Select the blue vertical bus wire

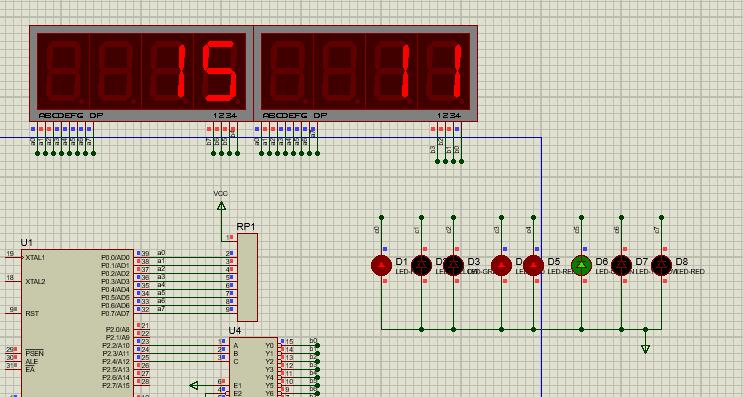coord(542,267)
